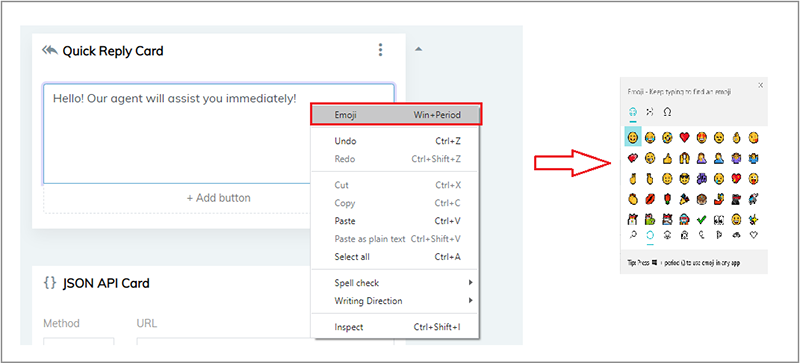Open emoji search via magnifier category icon

633,235
